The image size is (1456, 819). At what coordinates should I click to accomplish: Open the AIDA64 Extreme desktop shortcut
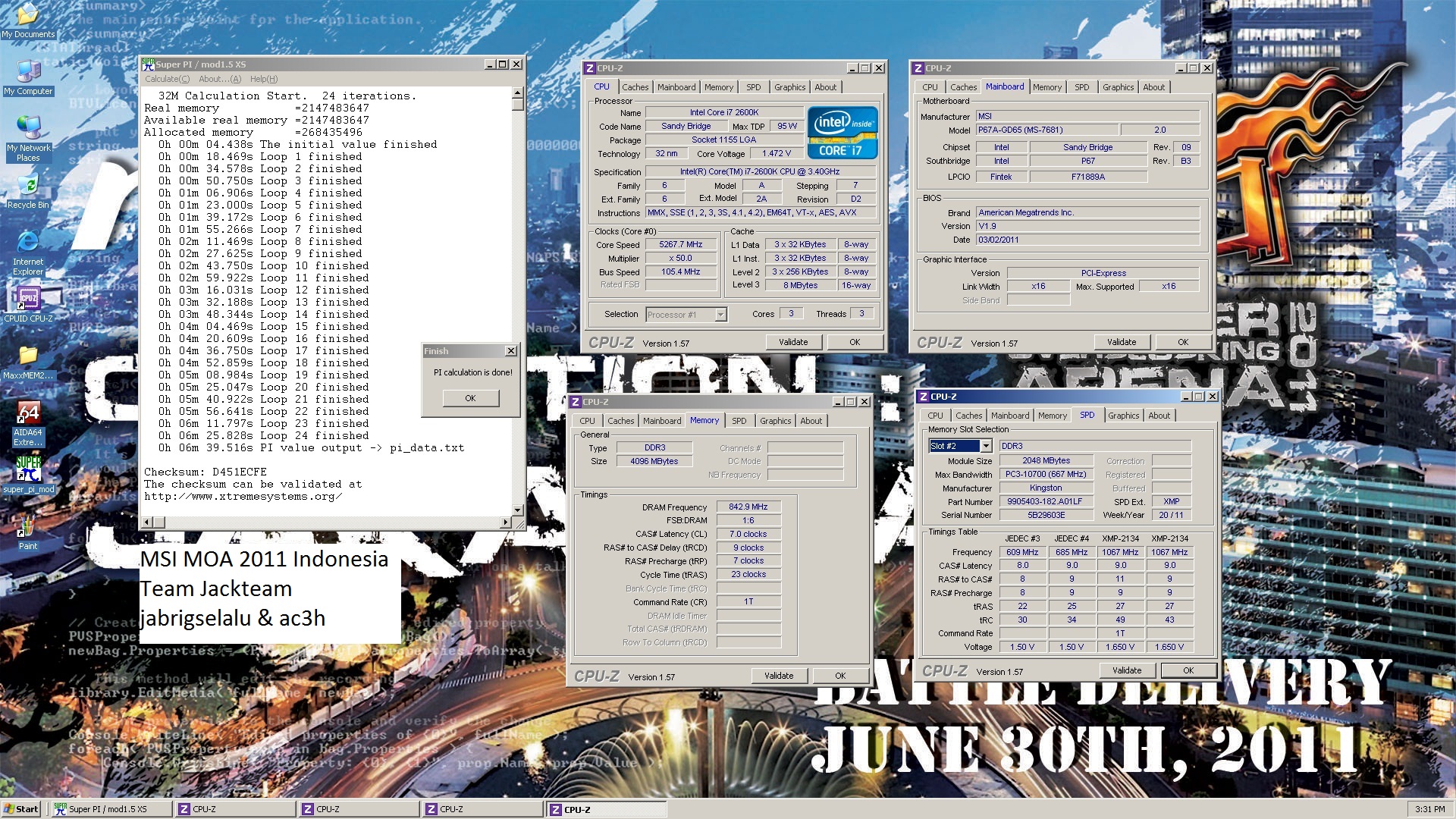pyautogui.click(x=28, y=413)
